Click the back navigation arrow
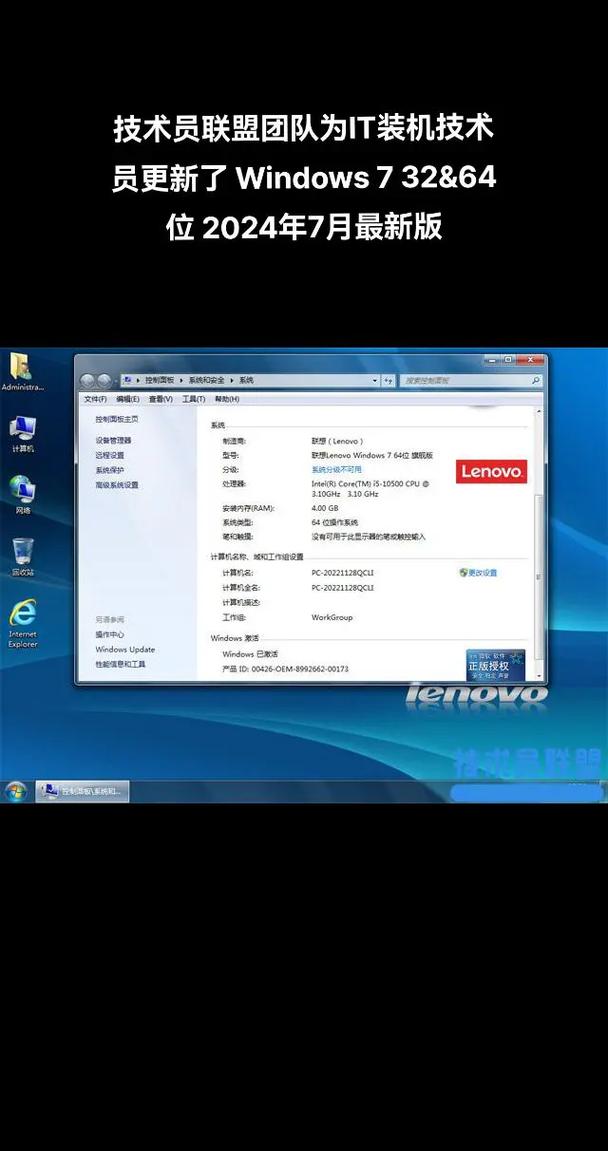Screen dimensions: 608x1151 (88, 381)
